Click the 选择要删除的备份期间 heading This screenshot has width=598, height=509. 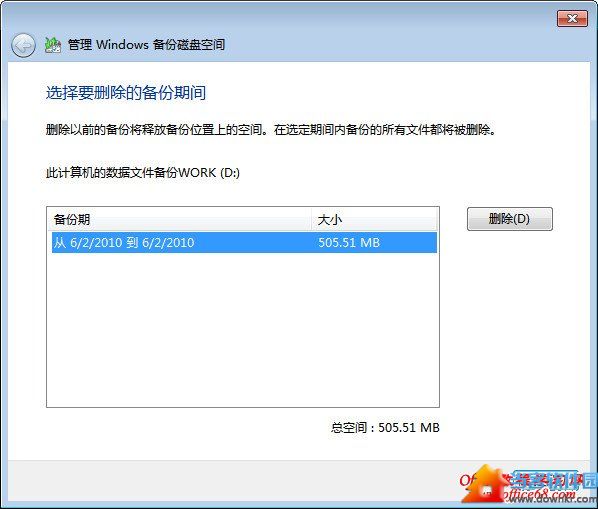coord(126,93)
